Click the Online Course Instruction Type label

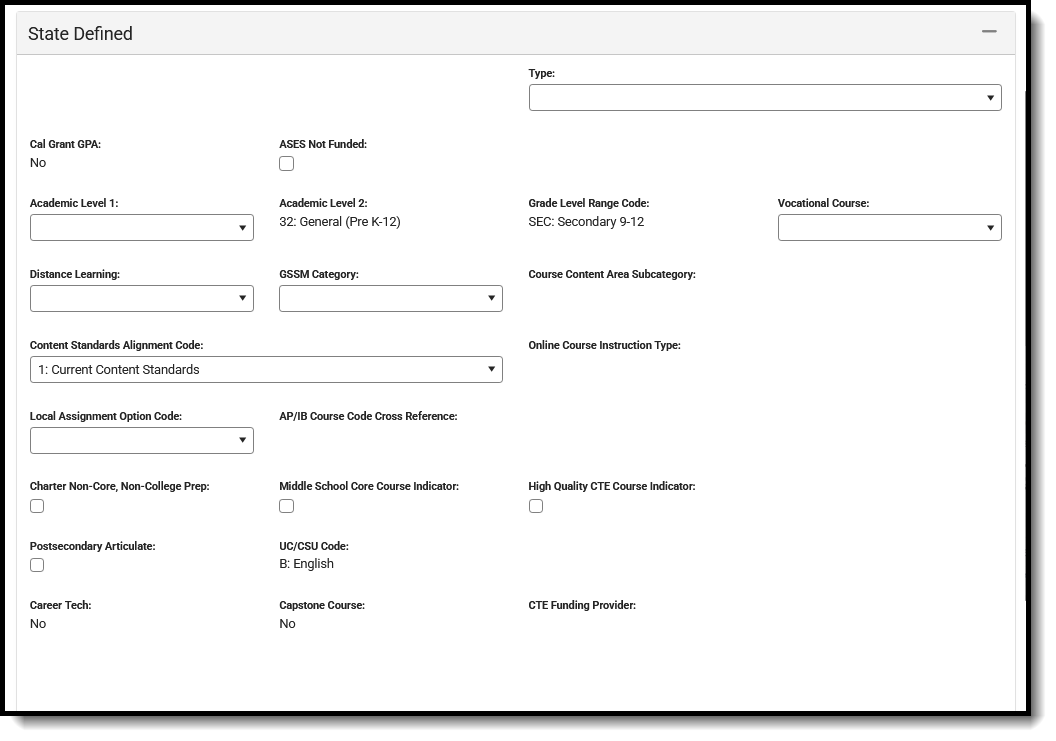(x=605, y=345)
